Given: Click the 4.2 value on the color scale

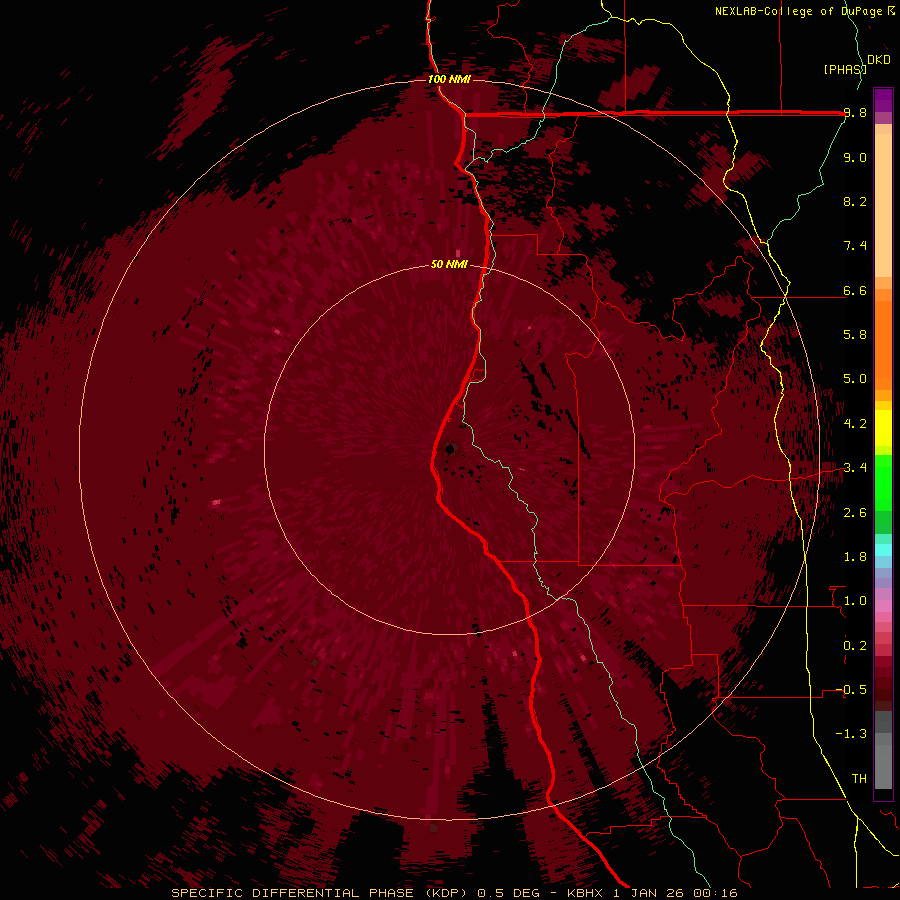Looking at the screenshot, I should (855, 424).
